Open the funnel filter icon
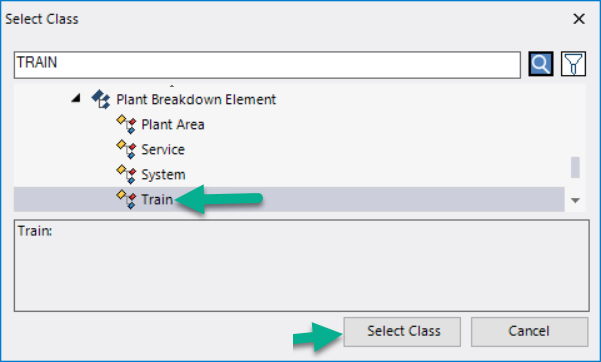This screenshot has width=601, height=362. click(x=573, y=64)
